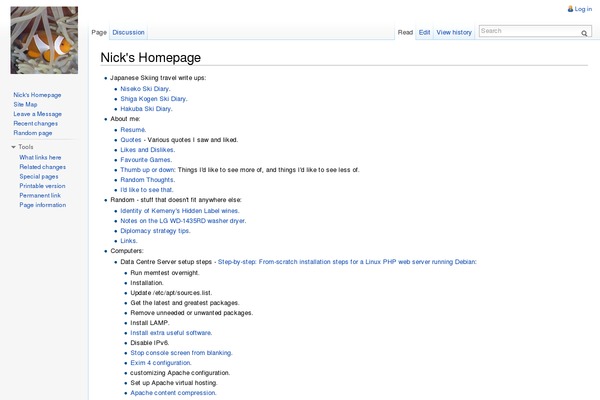The width and height of the screenshot is (600, 400).
Task: Go to a Random page
Action: point(33,133)
